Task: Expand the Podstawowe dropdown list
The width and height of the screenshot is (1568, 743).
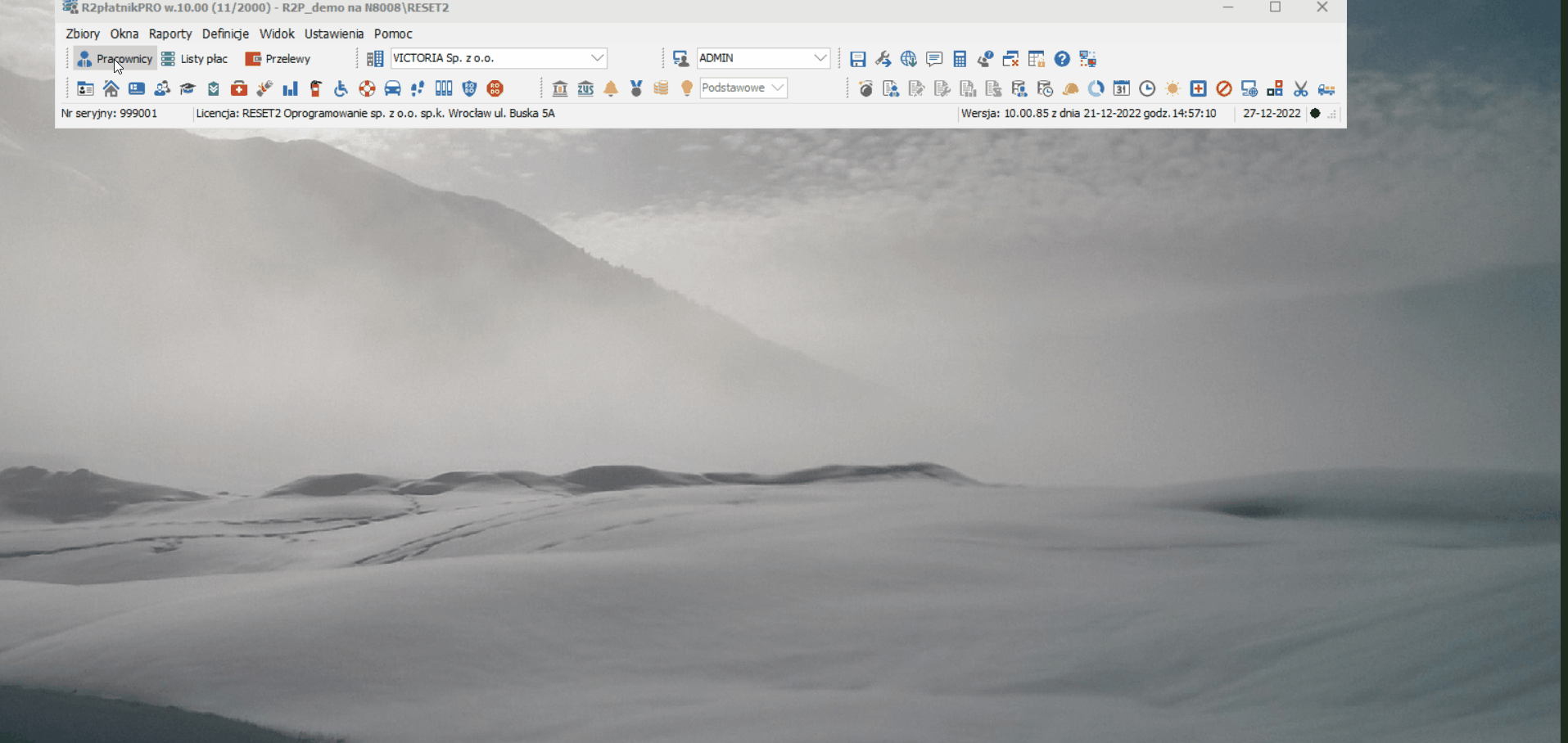Action: click(778, 88)
